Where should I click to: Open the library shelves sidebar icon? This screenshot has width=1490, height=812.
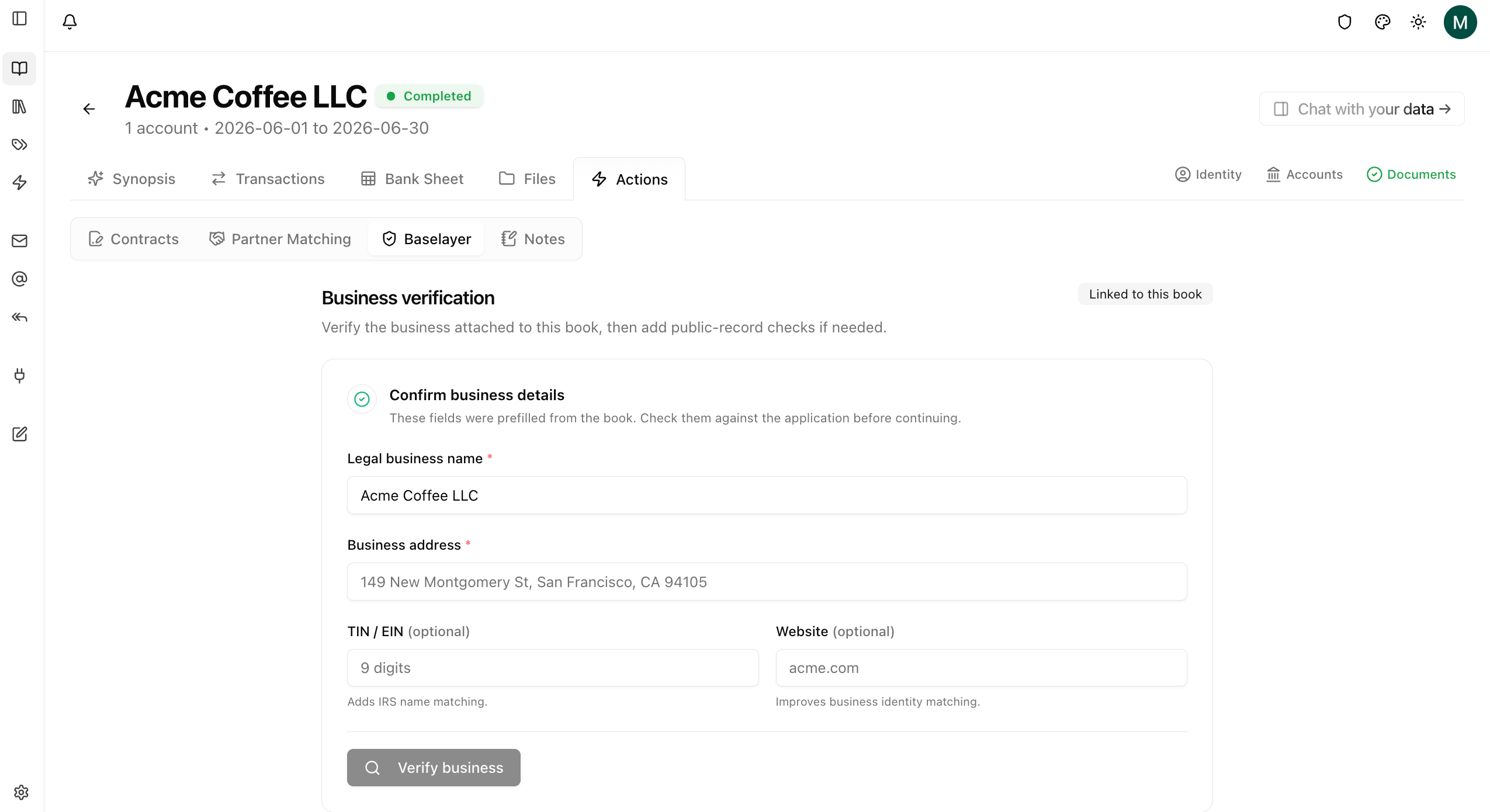coord(20,106)
